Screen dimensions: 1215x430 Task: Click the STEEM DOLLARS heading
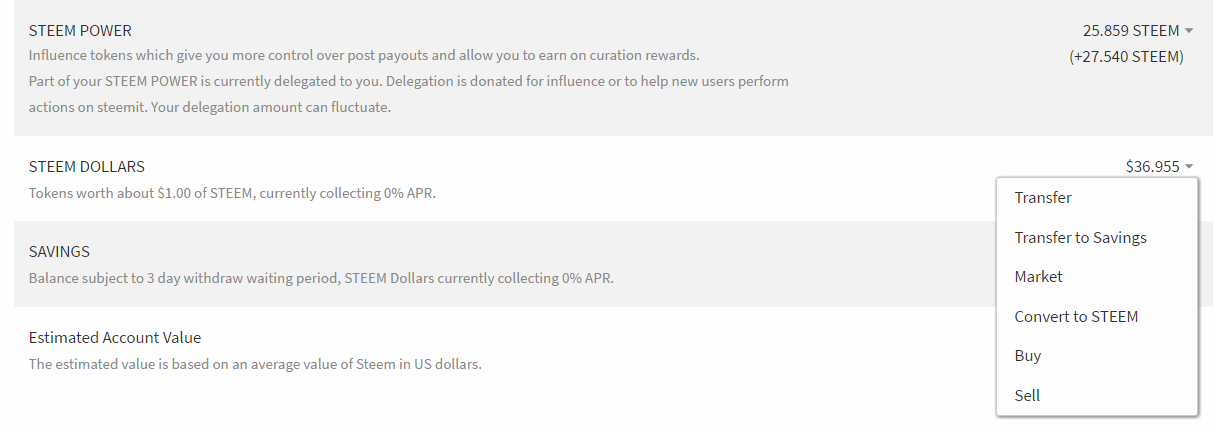click(87, 167)
